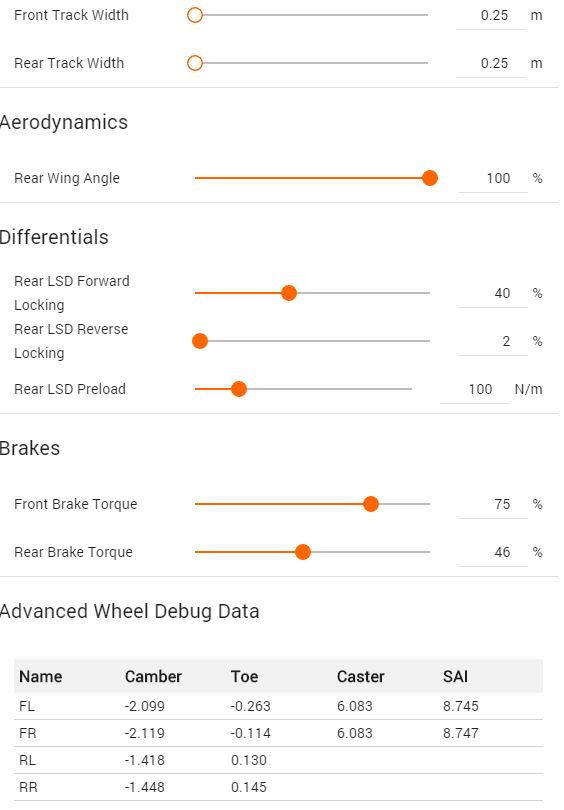This screenshot has width=564, height=810.
Task: Click the Rear Track Width slider handle
Action: 195,63
